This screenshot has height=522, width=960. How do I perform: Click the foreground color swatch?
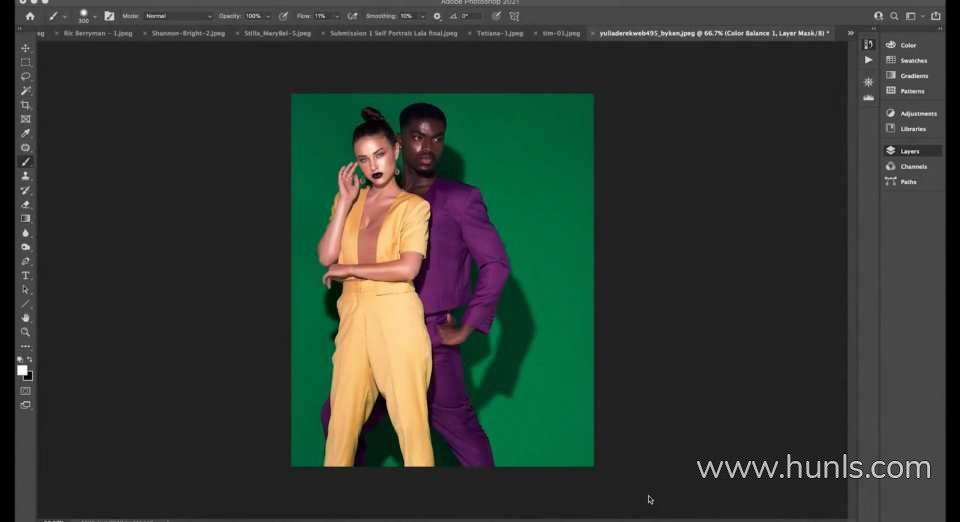click(x=22, y=370)
